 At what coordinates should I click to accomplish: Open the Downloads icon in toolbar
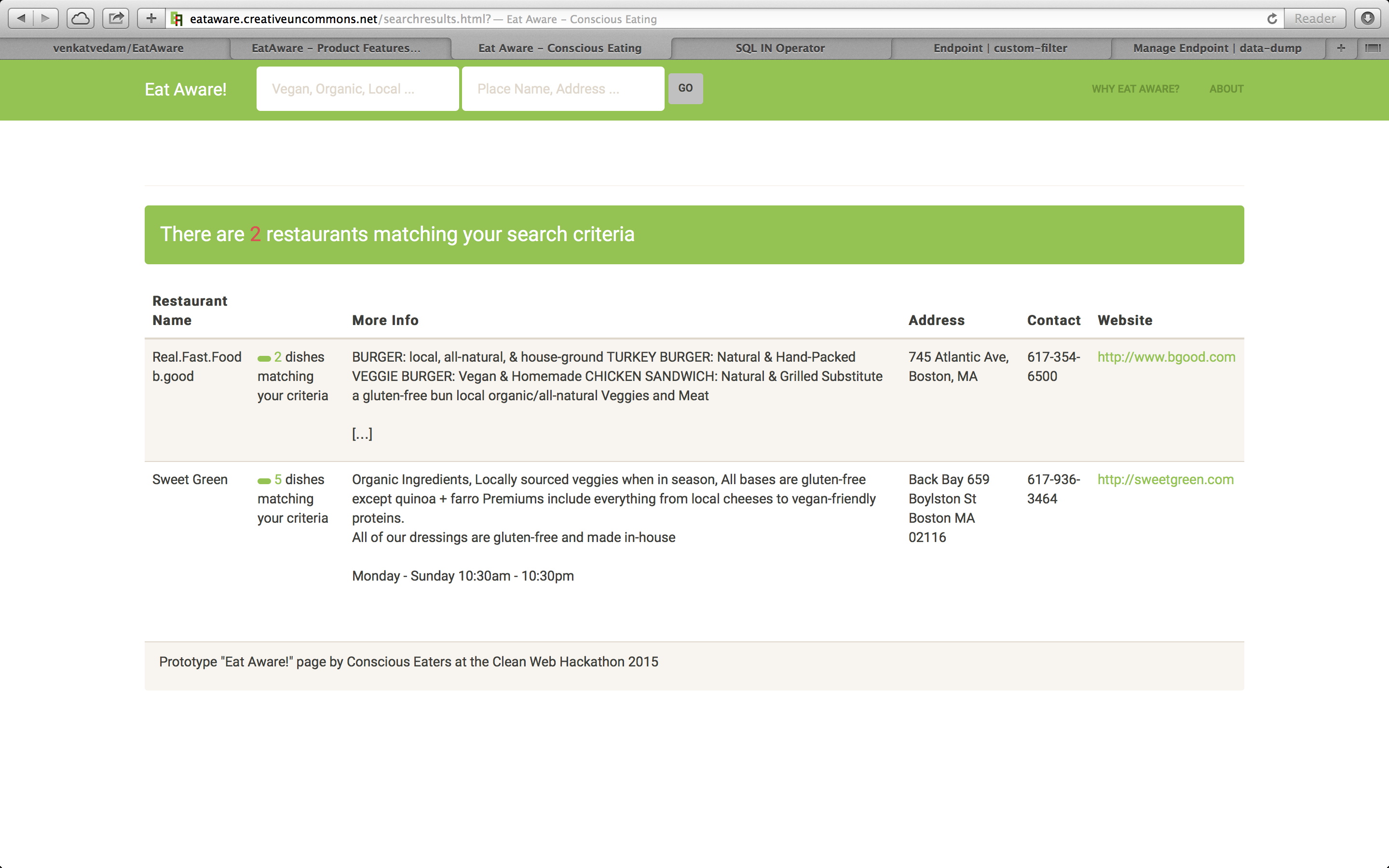(x=1368, y=18)
